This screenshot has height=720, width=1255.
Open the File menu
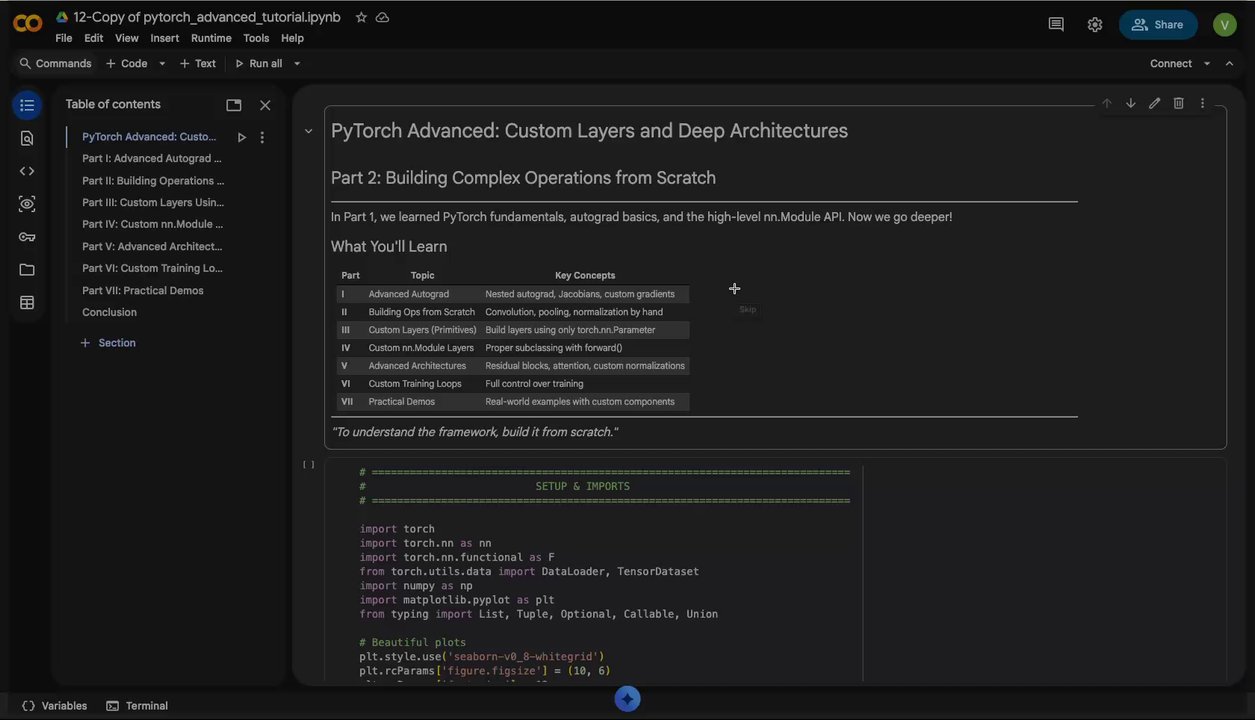(64, 38)
